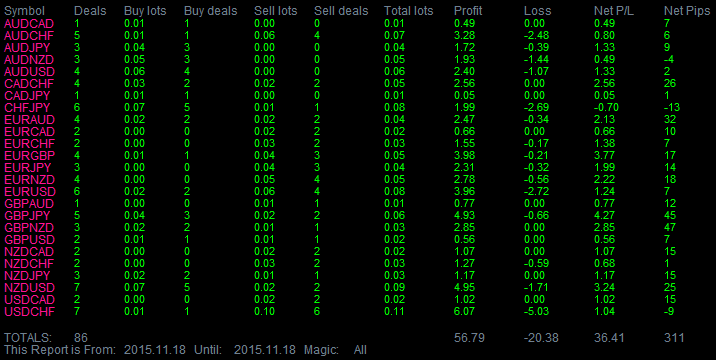Select the AUDCHF symbol
This screenshot has width=716, height=360.
29,36
